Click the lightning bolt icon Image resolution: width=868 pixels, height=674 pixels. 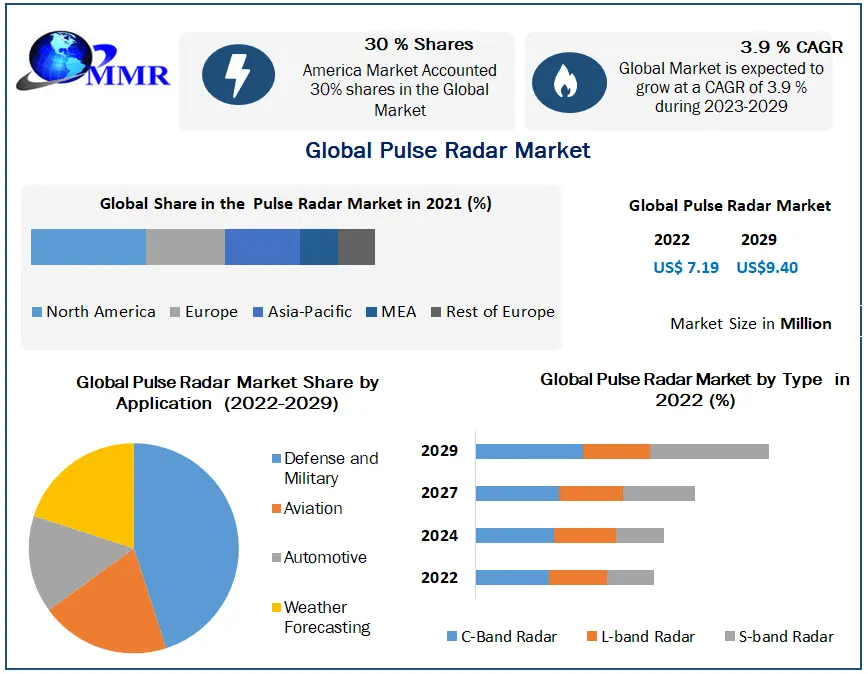click(239, 81)
